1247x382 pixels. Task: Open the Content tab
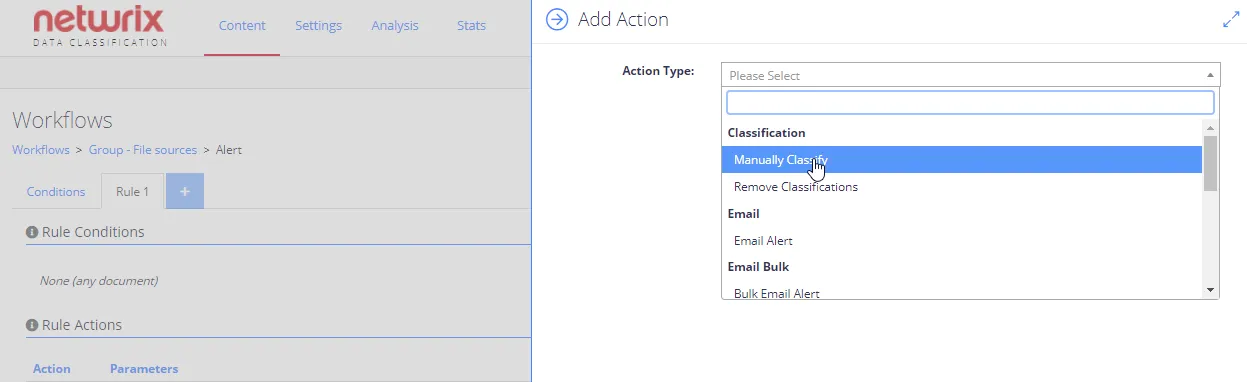click(x=242, y=26)
